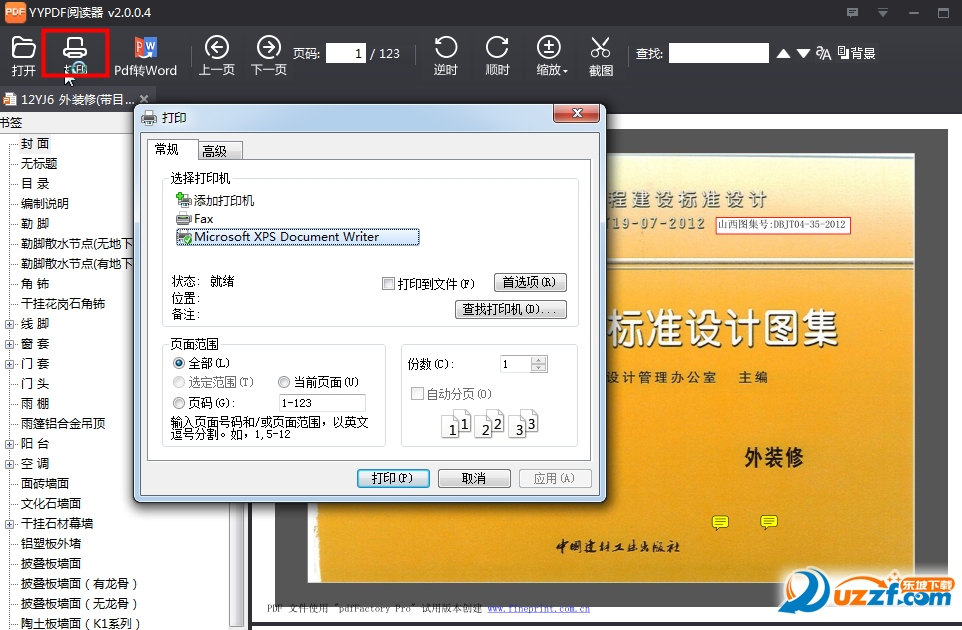Click the right yellow comment note on the page
The height and width of the screenshot is (630, 962).
769,521
